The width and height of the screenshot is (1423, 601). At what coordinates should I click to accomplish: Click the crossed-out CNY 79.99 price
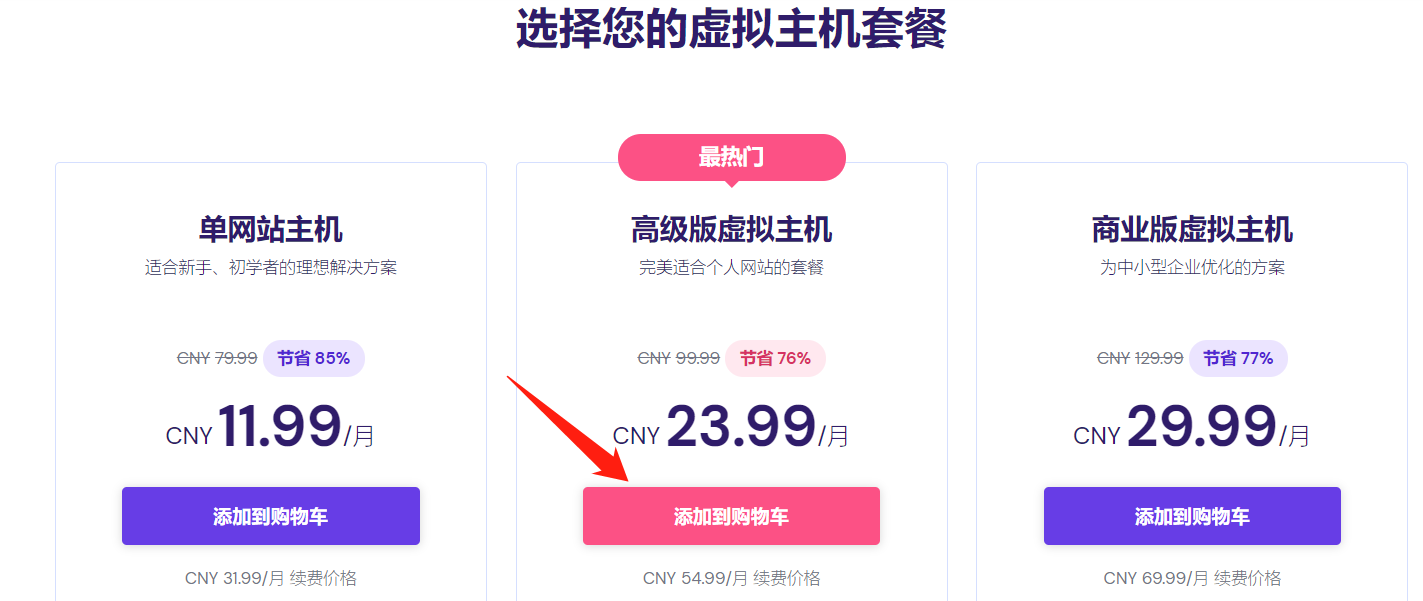click(217, 358)
